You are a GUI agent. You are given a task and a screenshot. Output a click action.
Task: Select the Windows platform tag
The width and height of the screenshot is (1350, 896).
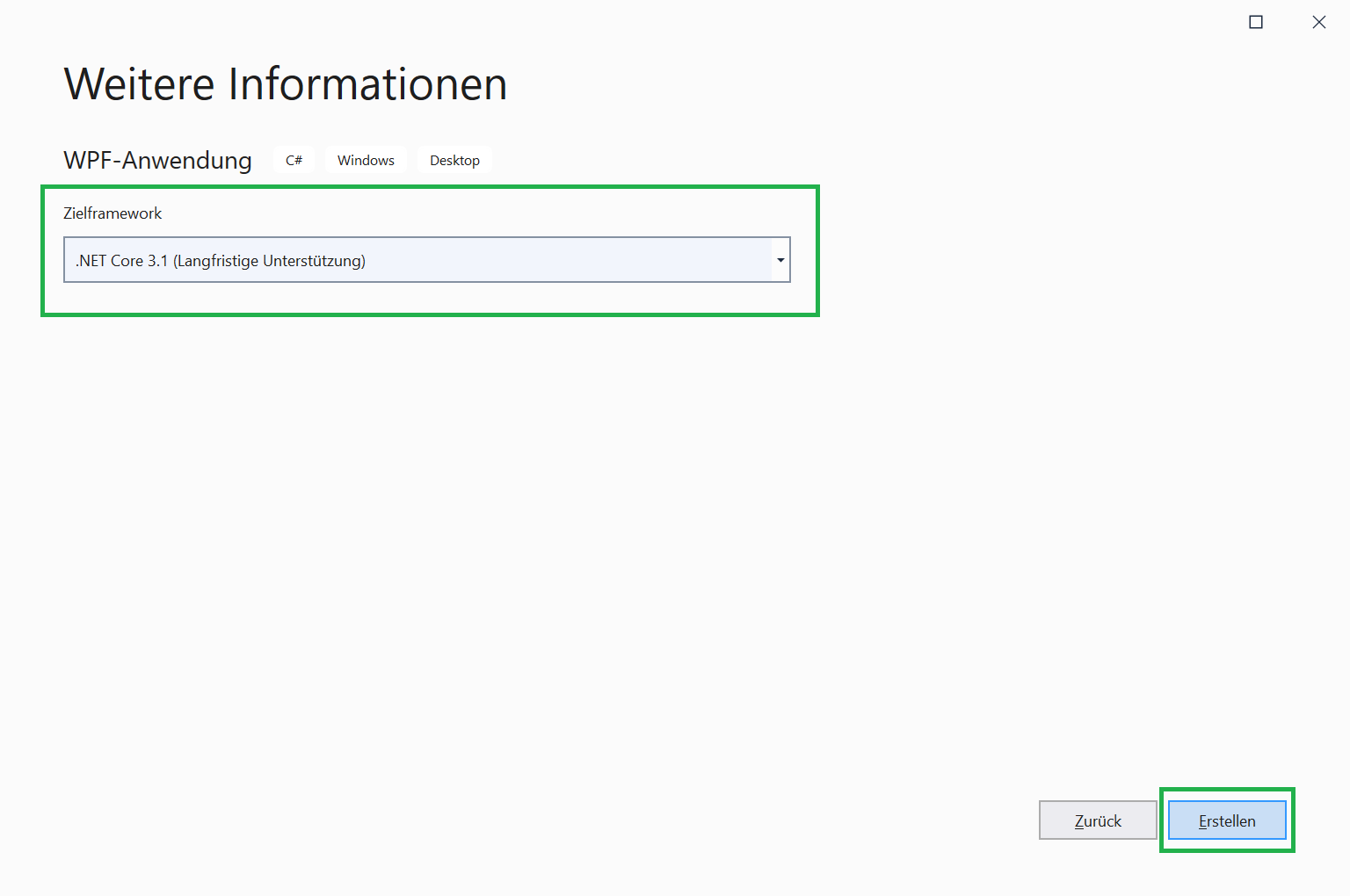click(366, 160)
